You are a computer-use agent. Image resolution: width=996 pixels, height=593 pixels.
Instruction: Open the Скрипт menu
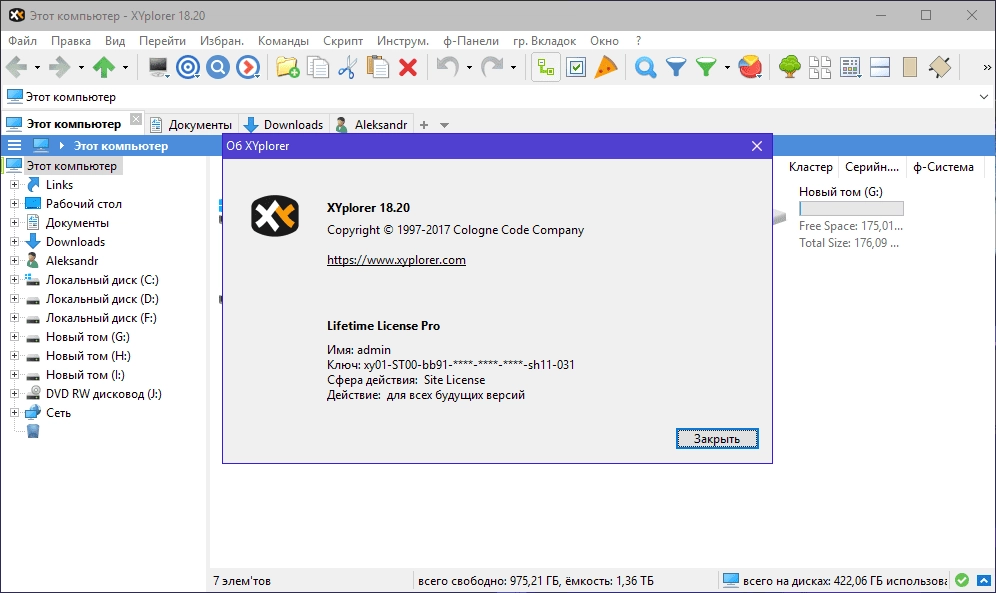(x=343, y=41)
